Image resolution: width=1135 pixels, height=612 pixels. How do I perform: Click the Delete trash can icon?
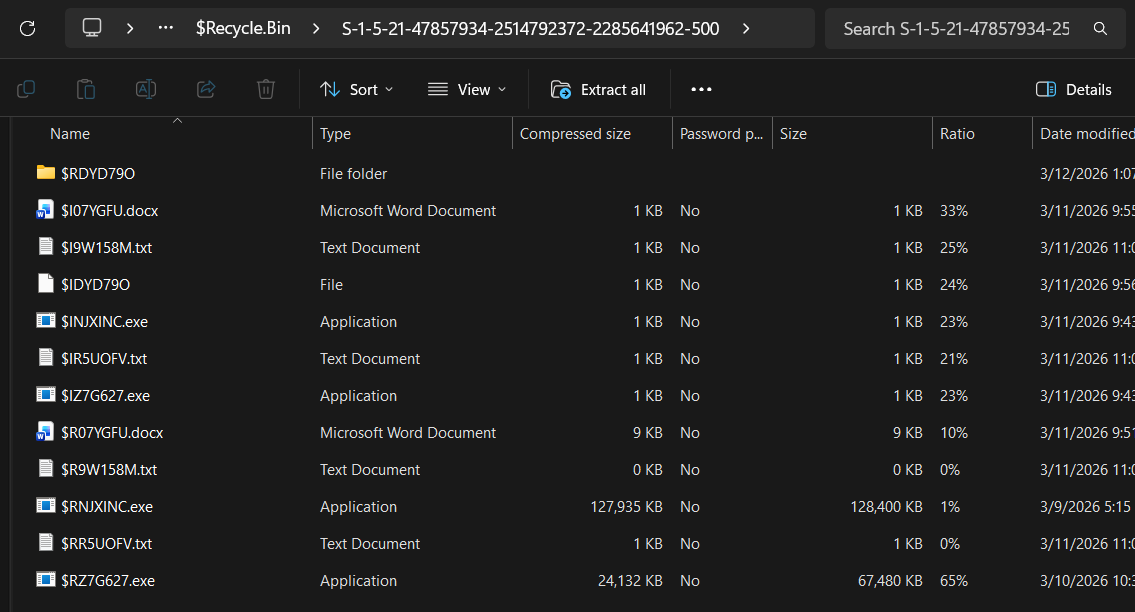coord(266,90)
